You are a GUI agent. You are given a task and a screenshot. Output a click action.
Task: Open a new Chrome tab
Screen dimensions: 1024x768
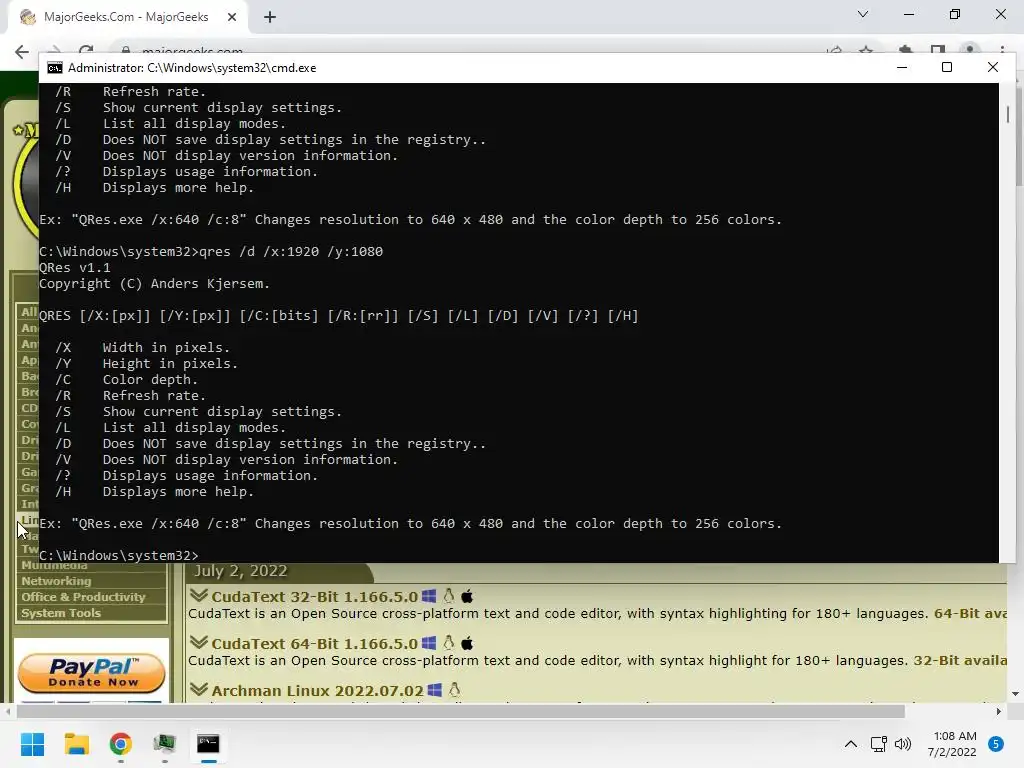point(270,17)
